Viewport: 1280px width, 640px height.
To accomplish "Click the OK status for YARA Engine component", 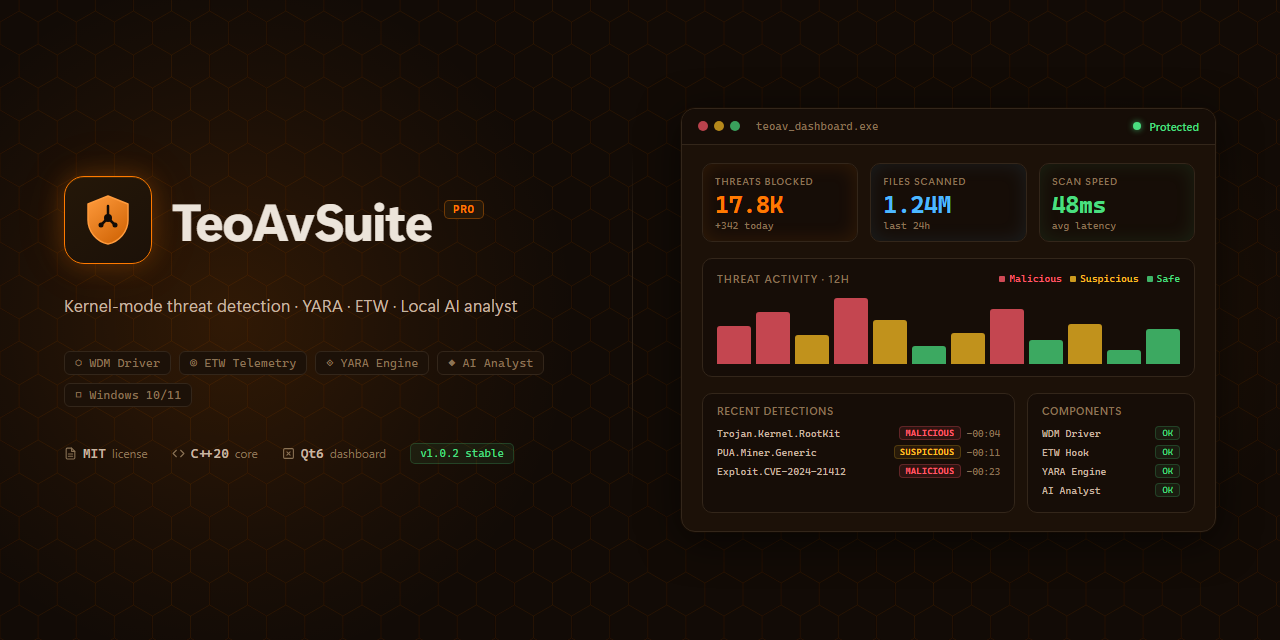I will [x=1167, y=471].
